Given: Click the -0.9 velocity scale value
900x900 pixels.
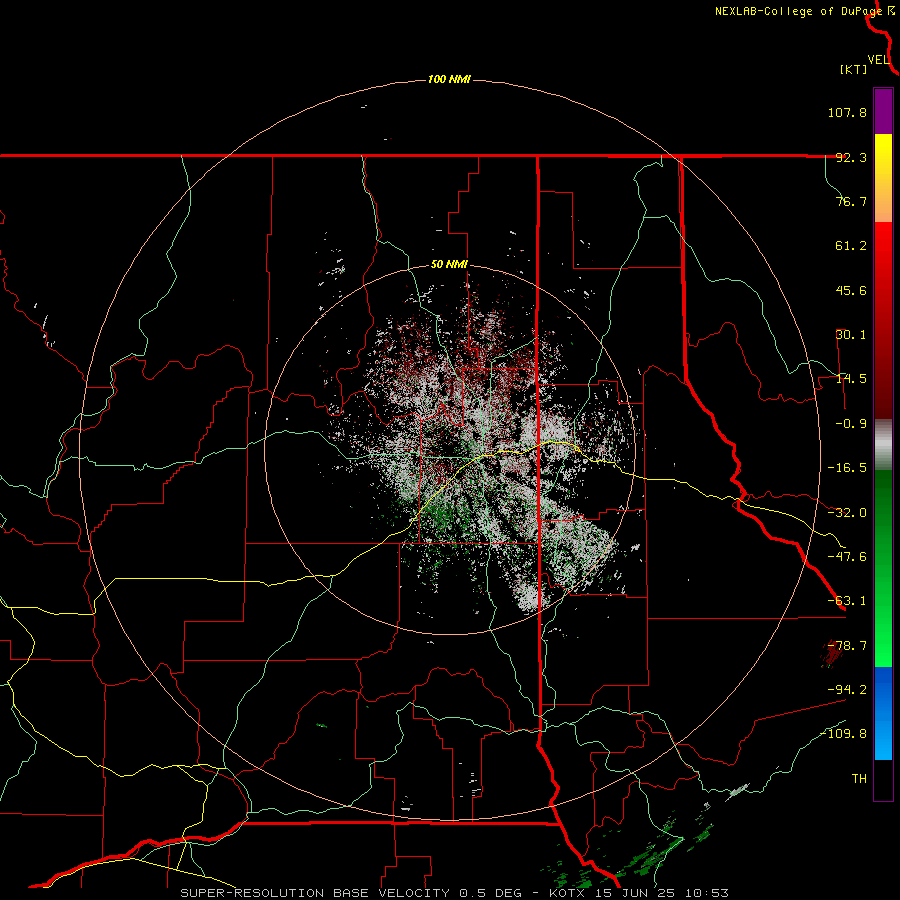Looking at the screenshot, I should coord(851,424).
